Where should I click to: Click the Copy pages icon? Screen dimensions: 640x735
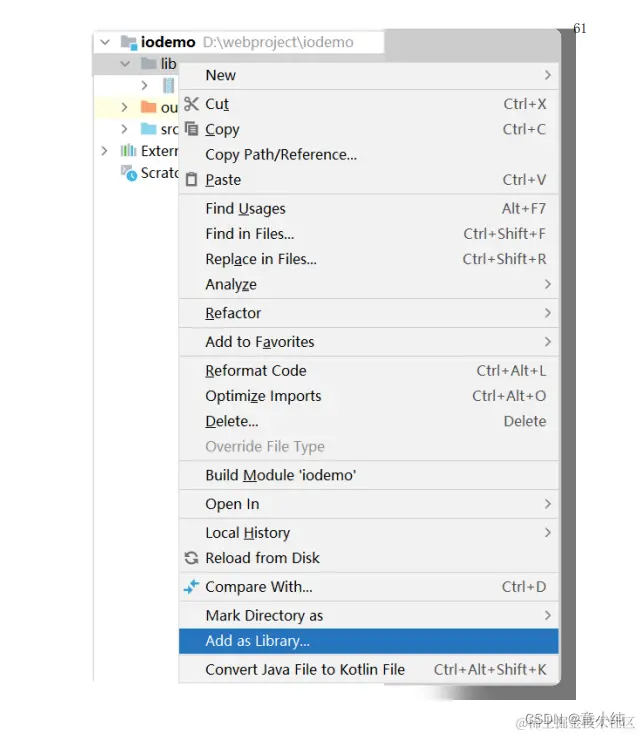tap(191, 128)
